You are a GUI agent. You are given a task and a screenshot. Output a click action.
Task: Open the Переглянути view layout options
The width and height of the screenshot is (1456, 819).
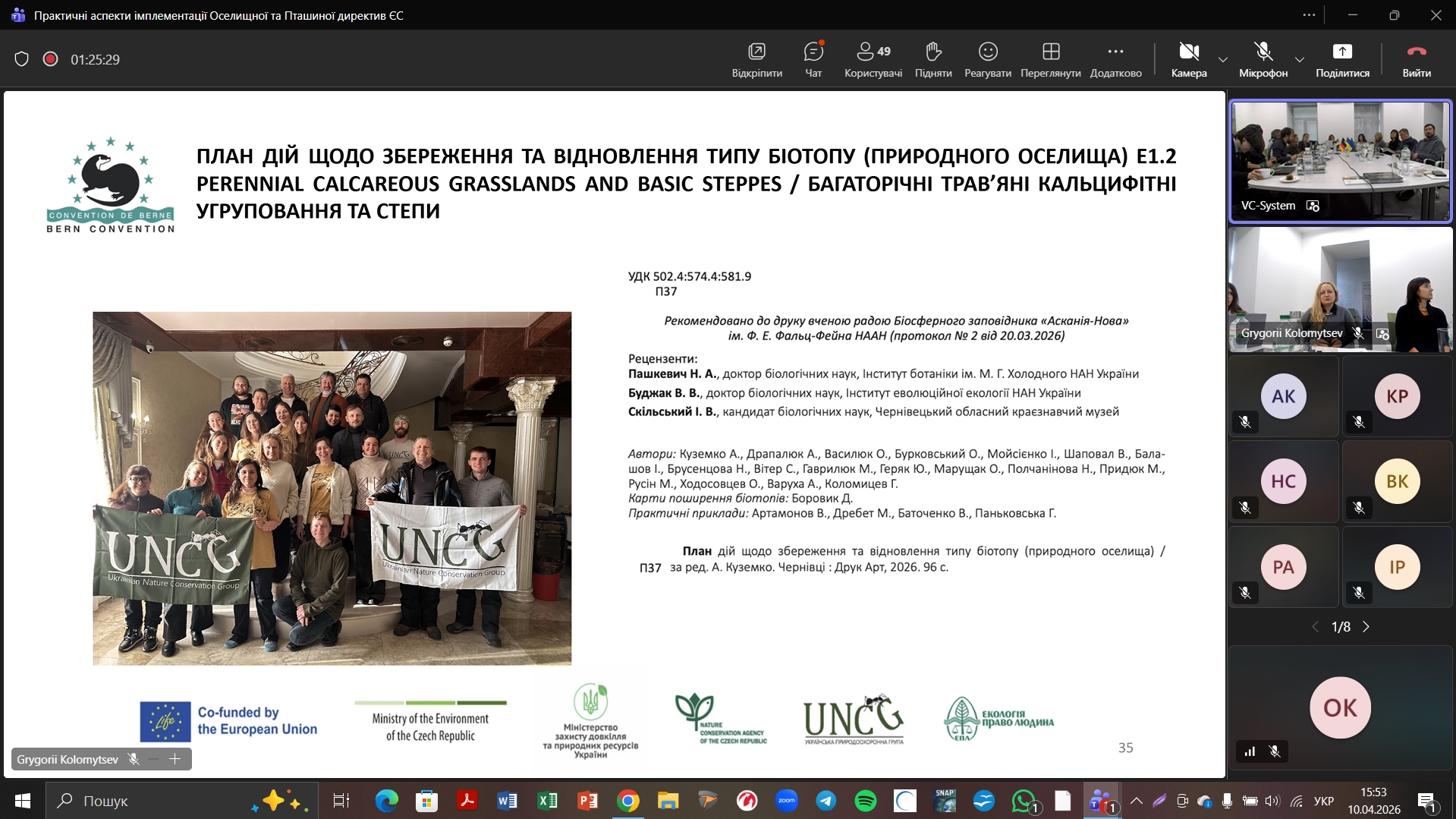[1050, 59]
